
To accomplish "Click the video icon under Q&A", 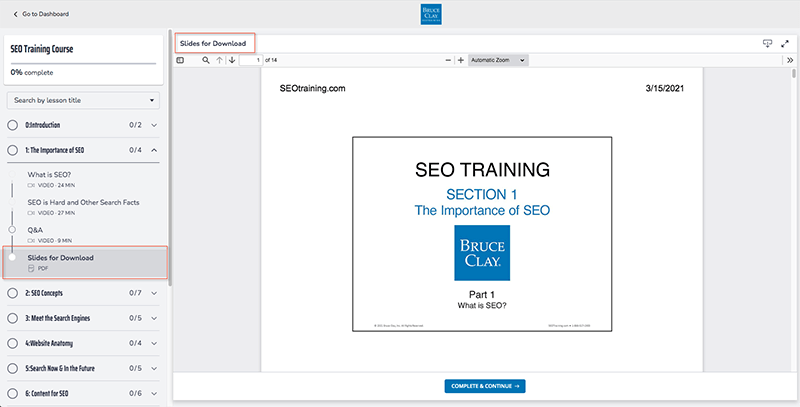I will tap(31, 240).
